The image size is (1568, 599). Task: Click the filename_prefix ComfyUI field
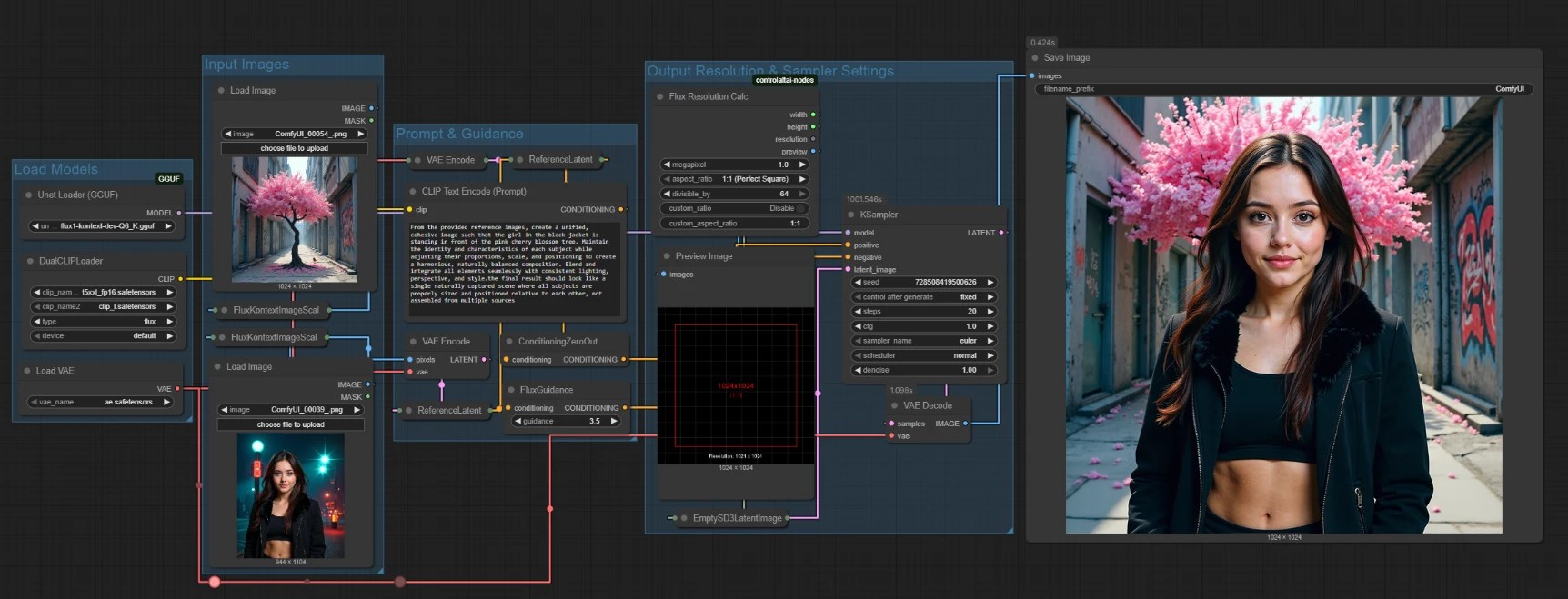[1284, 89]
